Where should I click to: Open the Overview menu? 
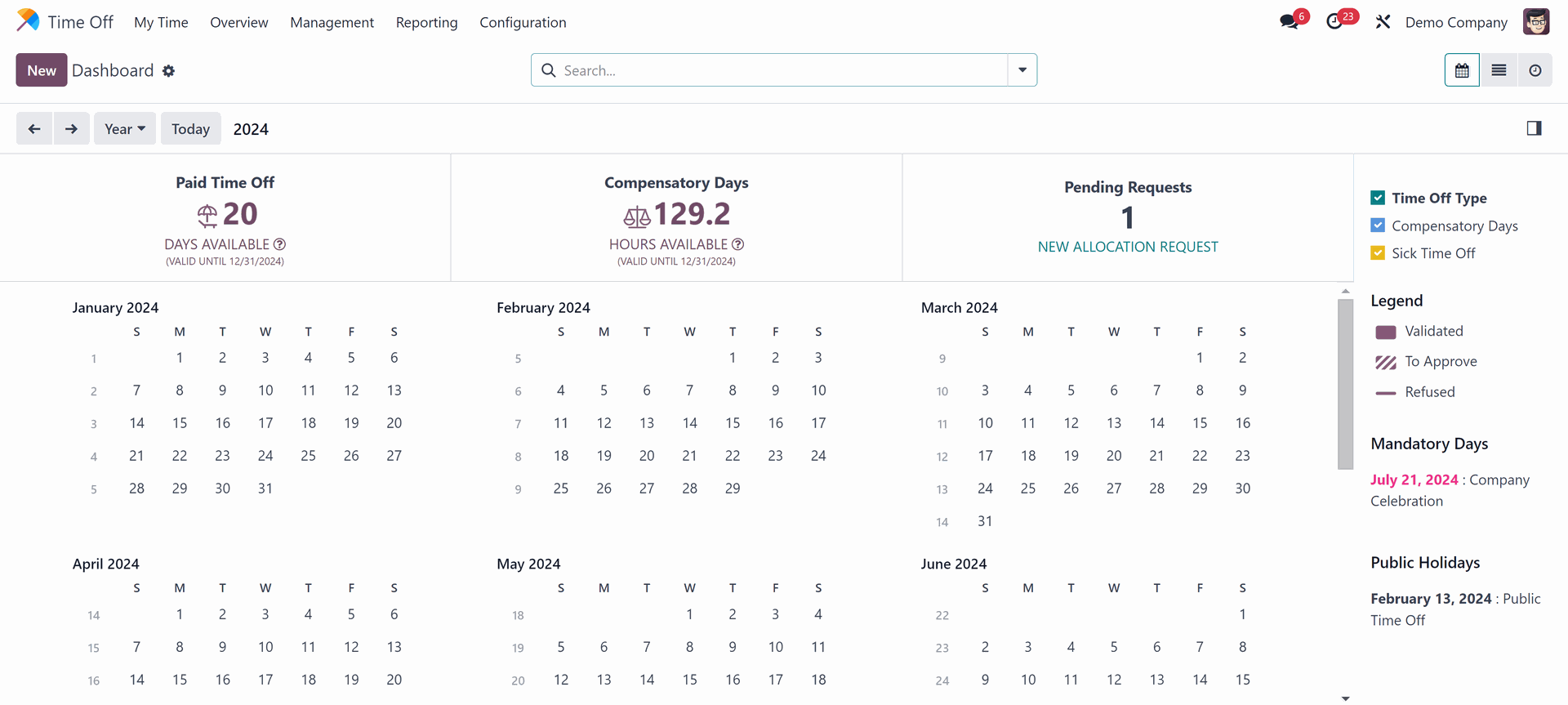click(x=239, y=22)
